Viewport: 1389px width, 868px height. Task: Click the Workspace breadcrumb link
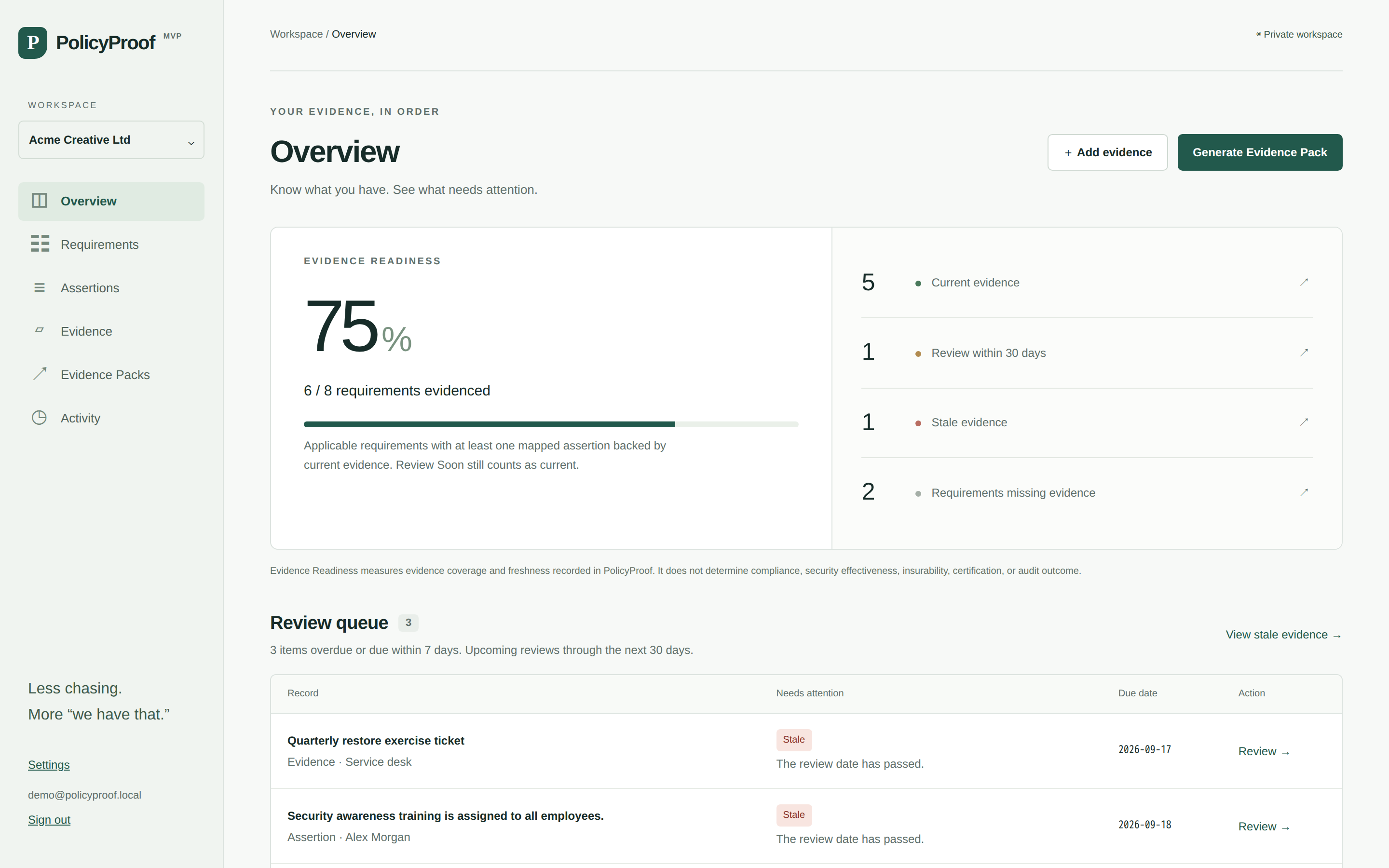coord(296,34)
